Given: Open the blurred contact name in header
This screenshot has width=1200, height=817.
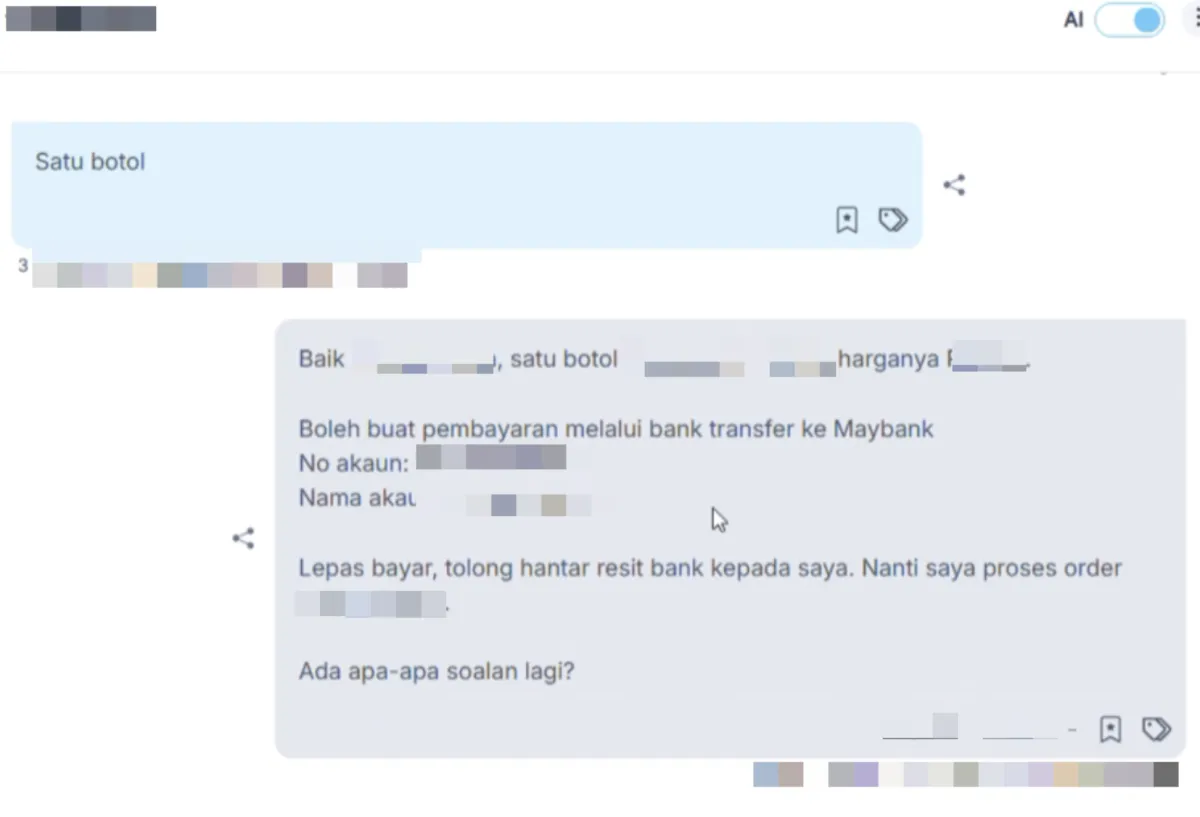Looking at the screenshot, I should pos(81,19).
